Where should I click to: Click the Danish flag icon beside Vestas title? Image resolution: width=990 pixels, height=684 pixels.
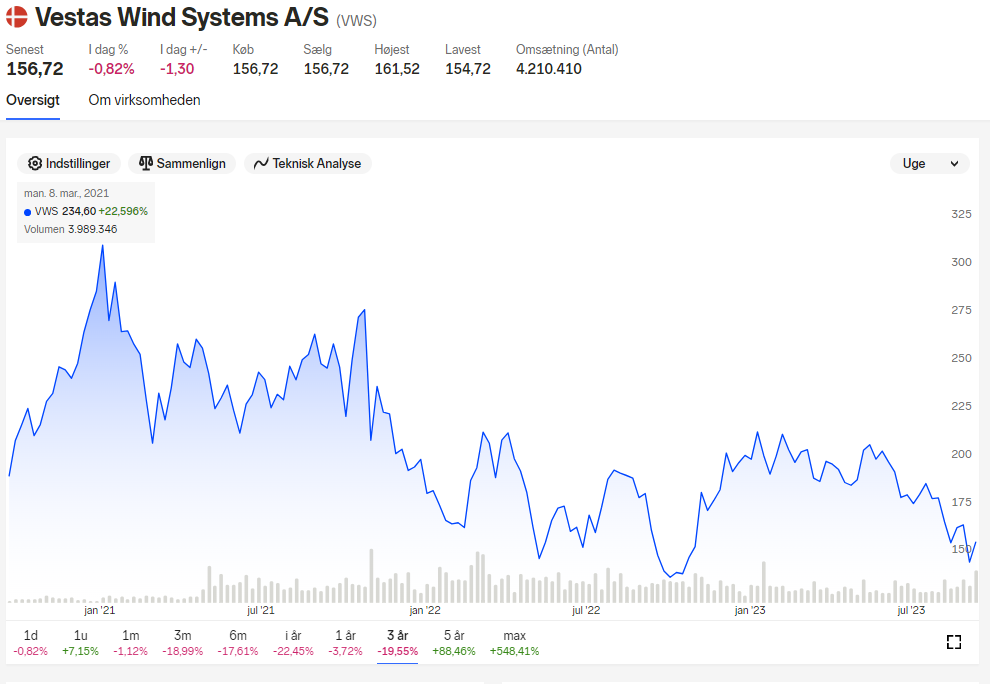point(16,17)
